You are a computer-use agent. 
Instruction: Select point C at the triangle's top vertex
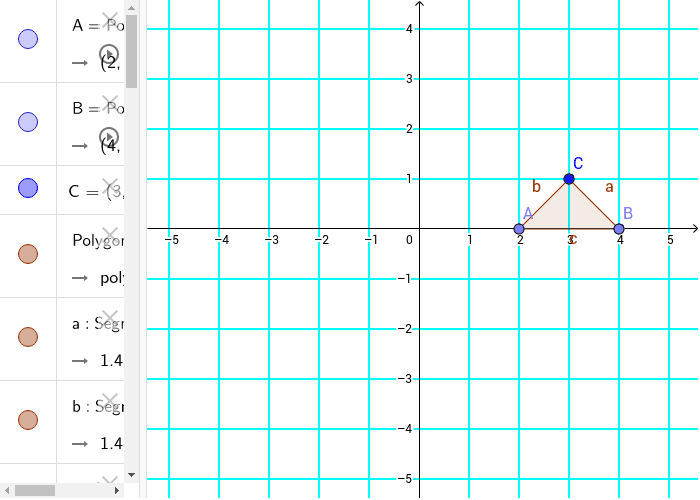point(569,179)
